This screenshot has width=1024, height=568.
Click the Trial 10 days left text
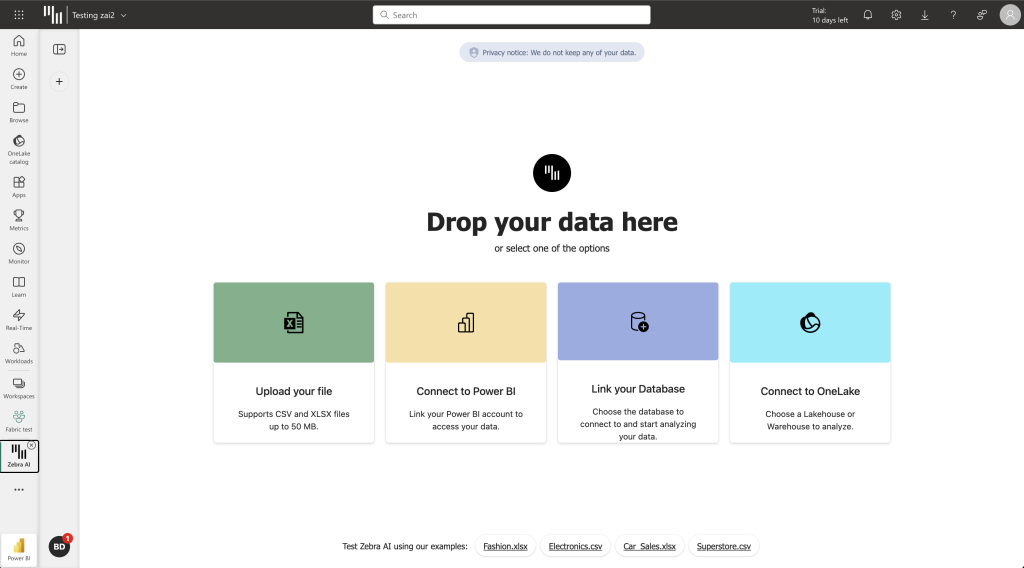[829, 15]
